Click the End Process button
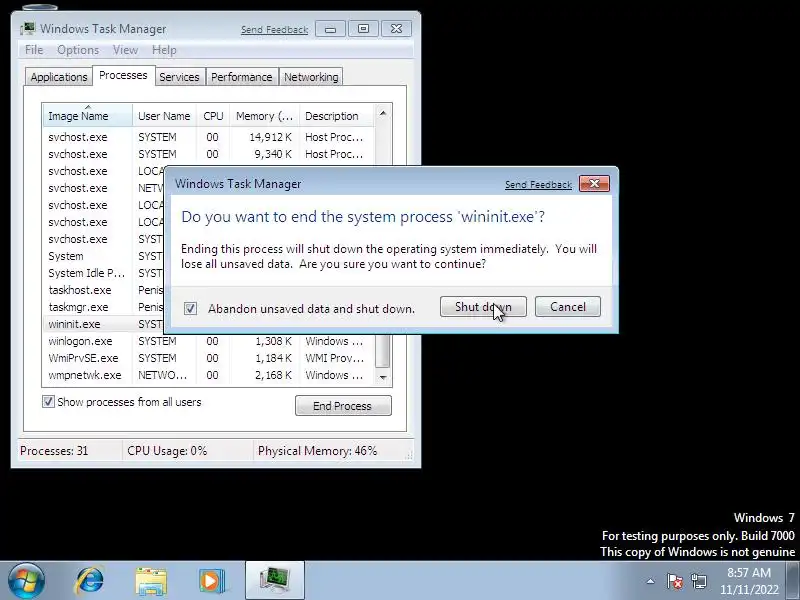Screen dimensions: 800x600 tap(343, 406)
